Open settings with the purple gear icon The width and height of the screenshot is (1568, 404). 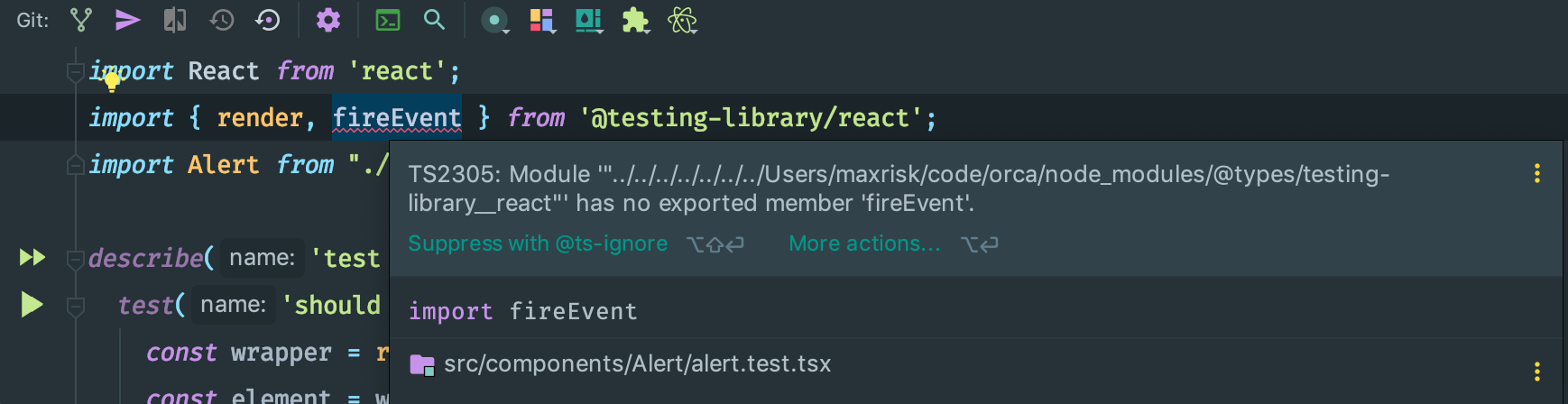click(x=328, y=20)
